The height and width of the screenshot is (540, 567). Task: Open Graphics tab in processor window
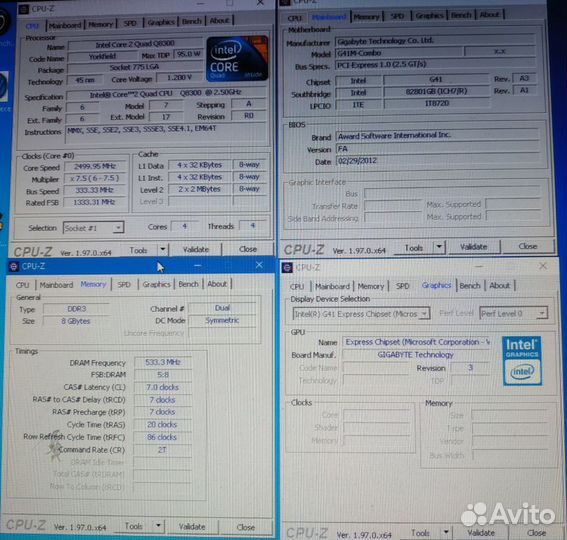point(161,22)
